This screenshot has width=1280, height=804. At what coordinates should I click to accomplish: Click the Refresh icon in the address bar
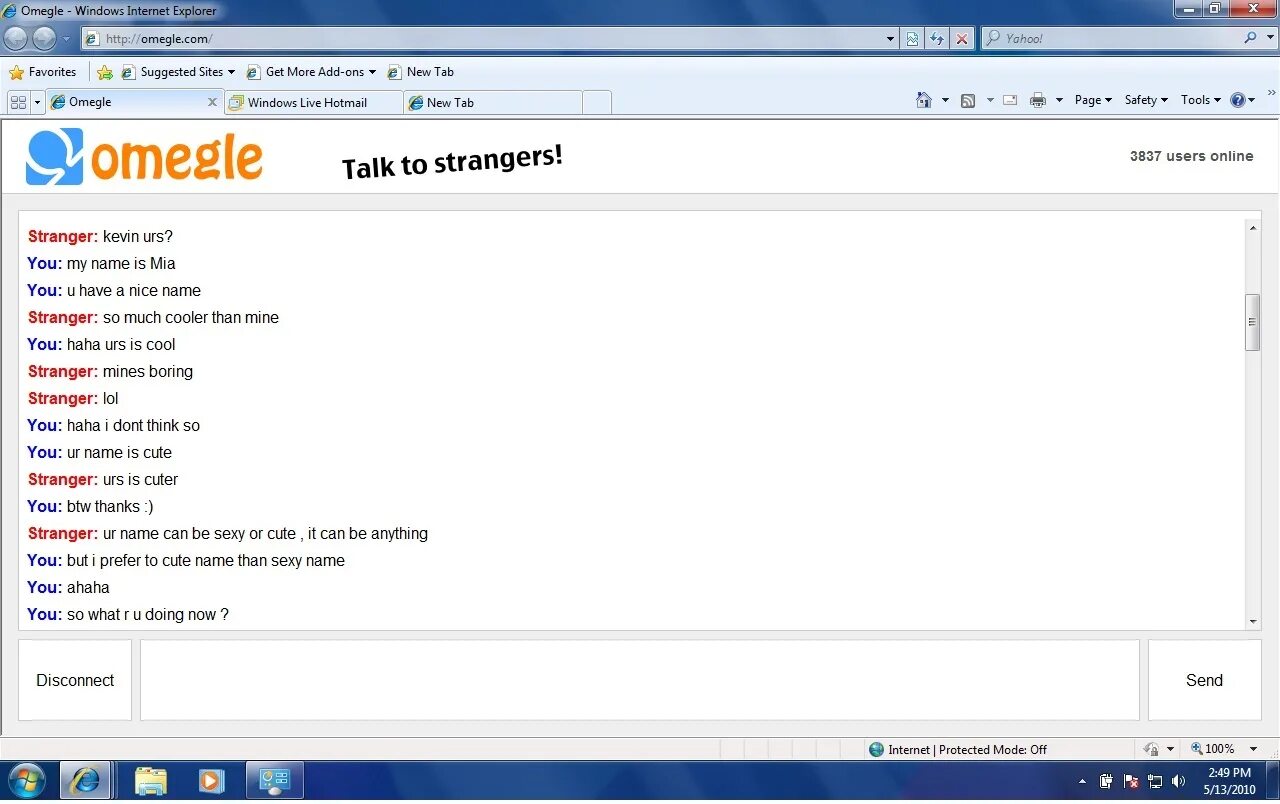tap(937, 38)
